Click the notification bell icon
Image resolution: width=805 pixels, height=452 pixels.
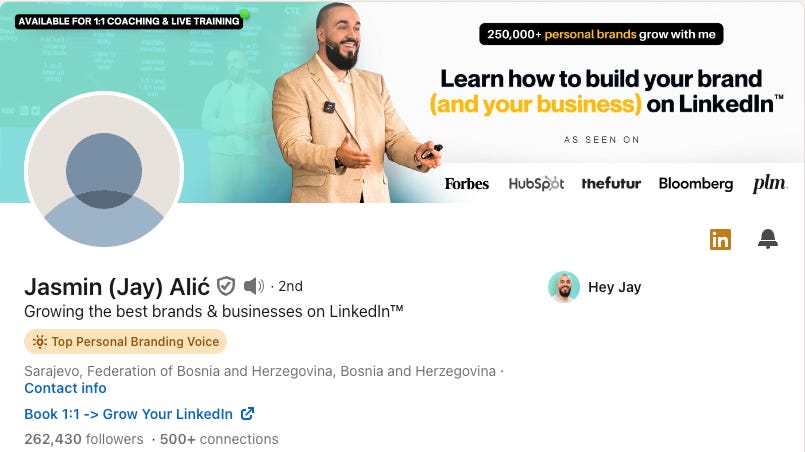(768, 239)
